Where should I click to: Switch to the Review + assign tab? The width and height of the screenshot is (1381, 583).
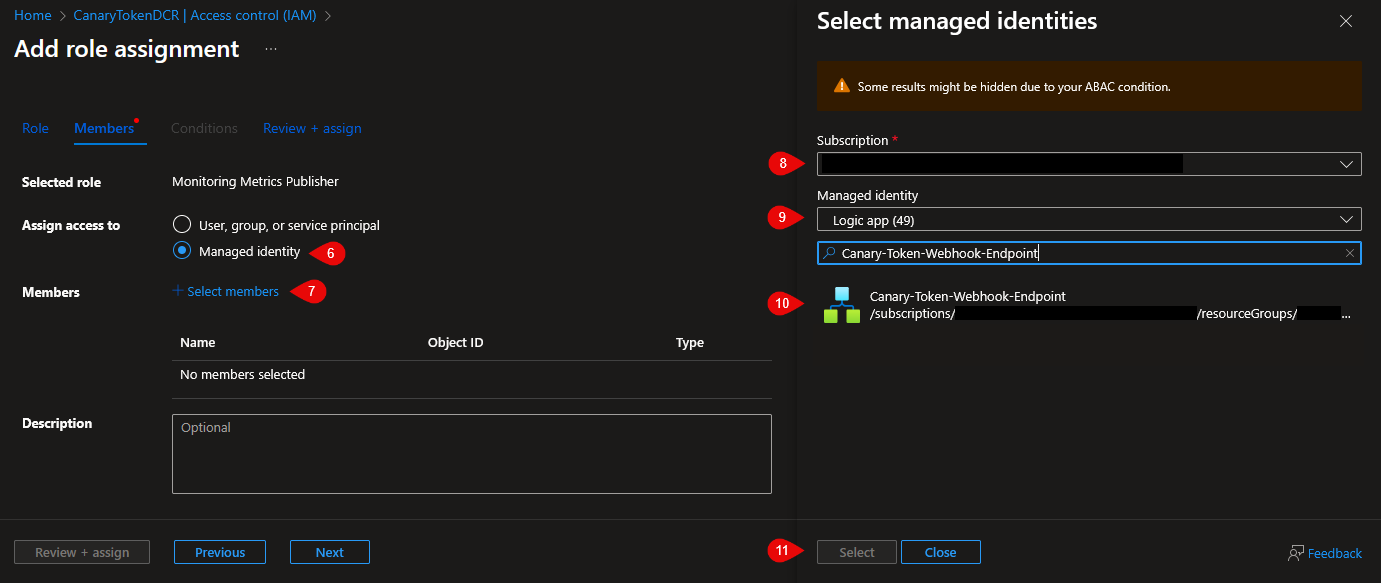pos(312,128)
